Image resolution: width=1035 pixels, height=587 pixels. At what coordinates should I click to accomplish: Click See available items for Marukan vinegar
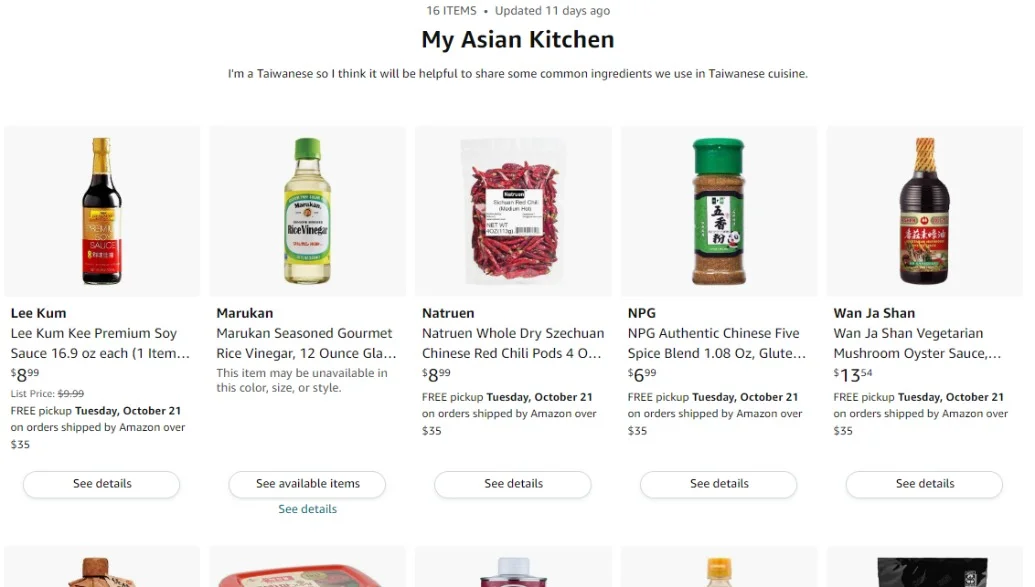(308, 484)
